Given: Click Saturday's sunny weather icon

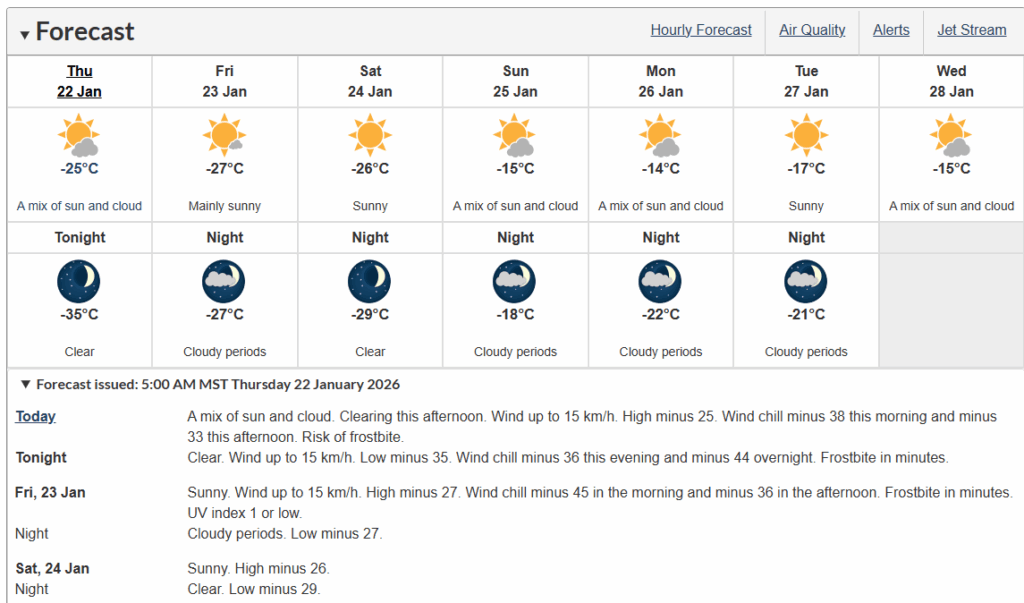Looking at the screenshot, I should tap(370, 135).
